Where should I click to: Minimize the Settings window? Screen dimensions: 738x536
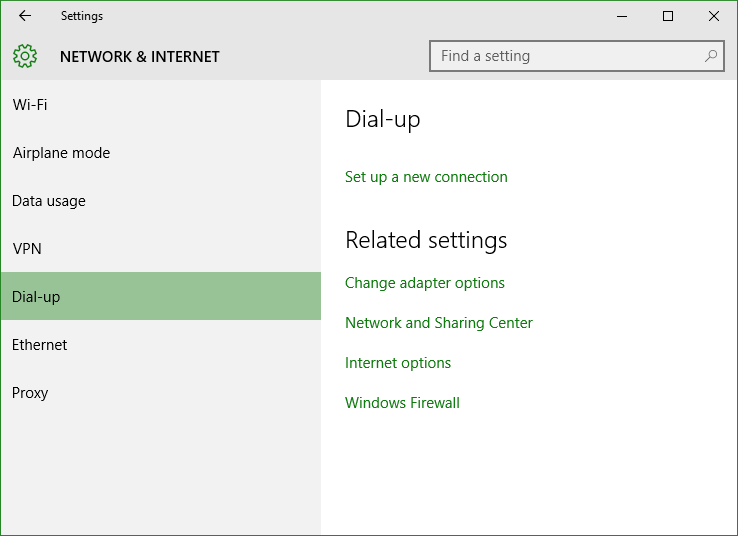point(622,16)
